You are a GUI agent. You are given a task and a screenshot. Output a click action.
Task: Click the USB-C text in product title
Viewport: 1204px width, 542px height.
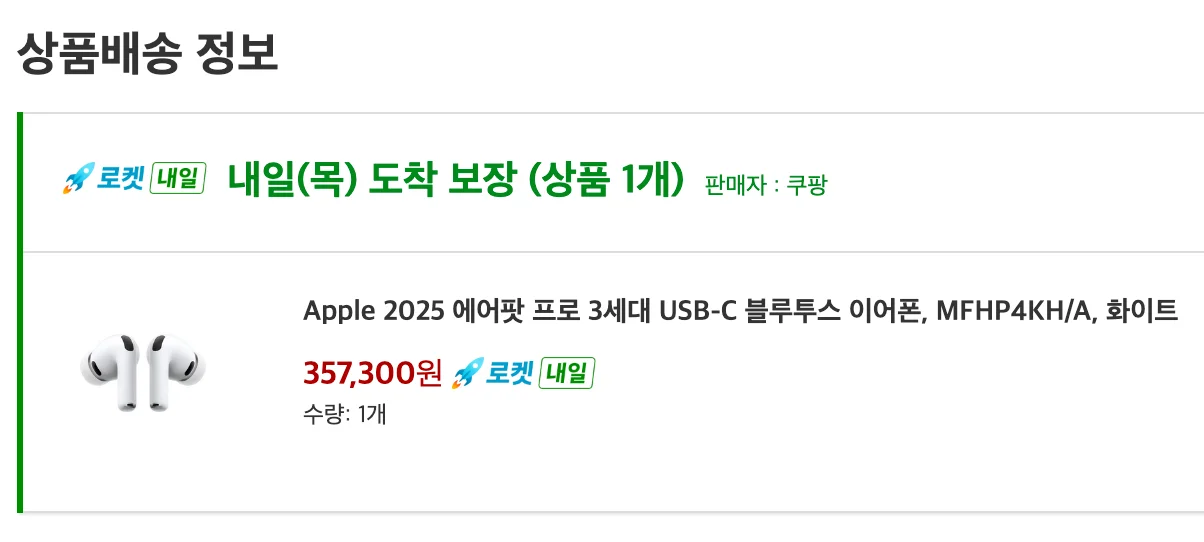pyautogui.click(x=696, y=311)
